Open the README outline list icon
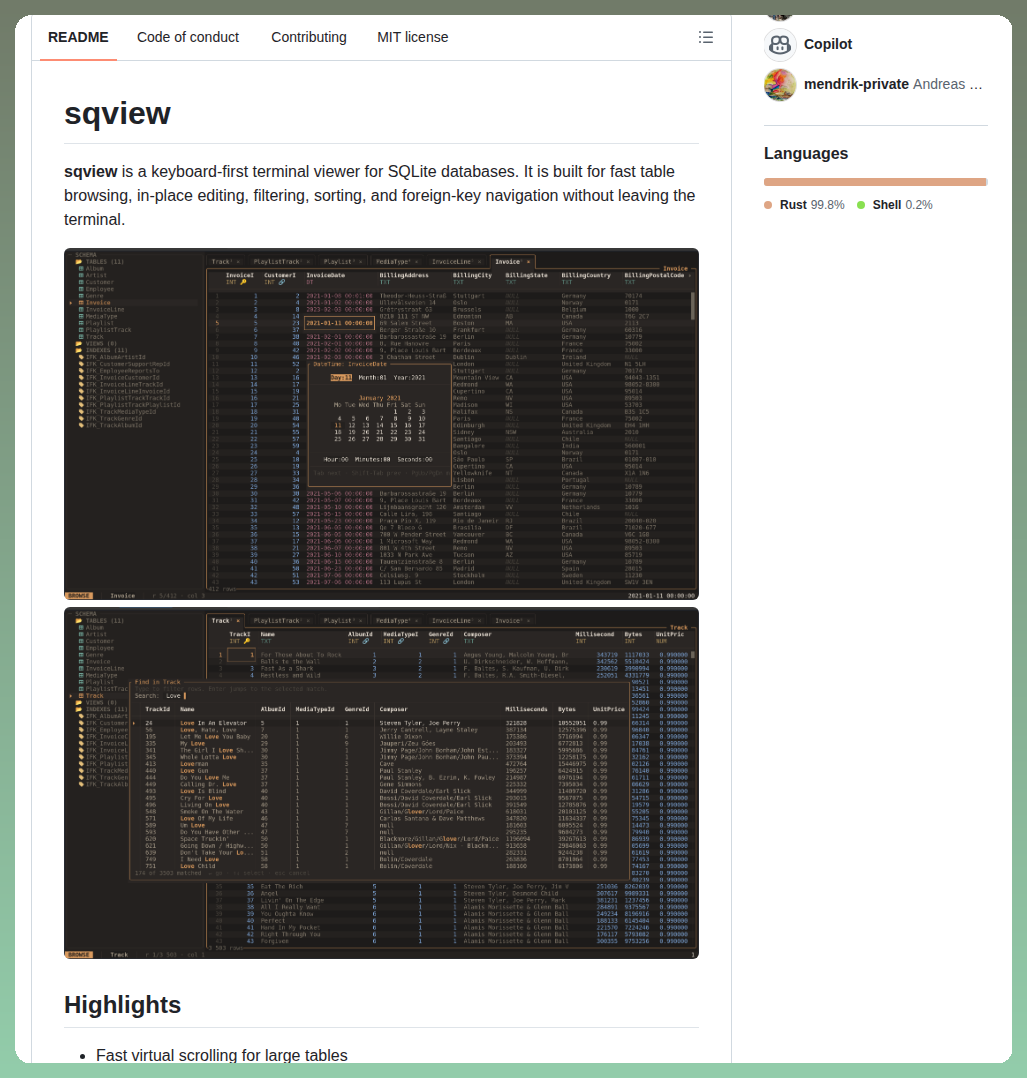 tap(705, 37)
